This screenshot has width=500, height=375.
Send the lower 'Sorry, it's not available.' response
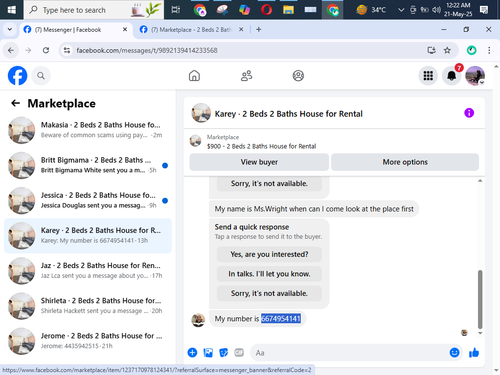269,293
